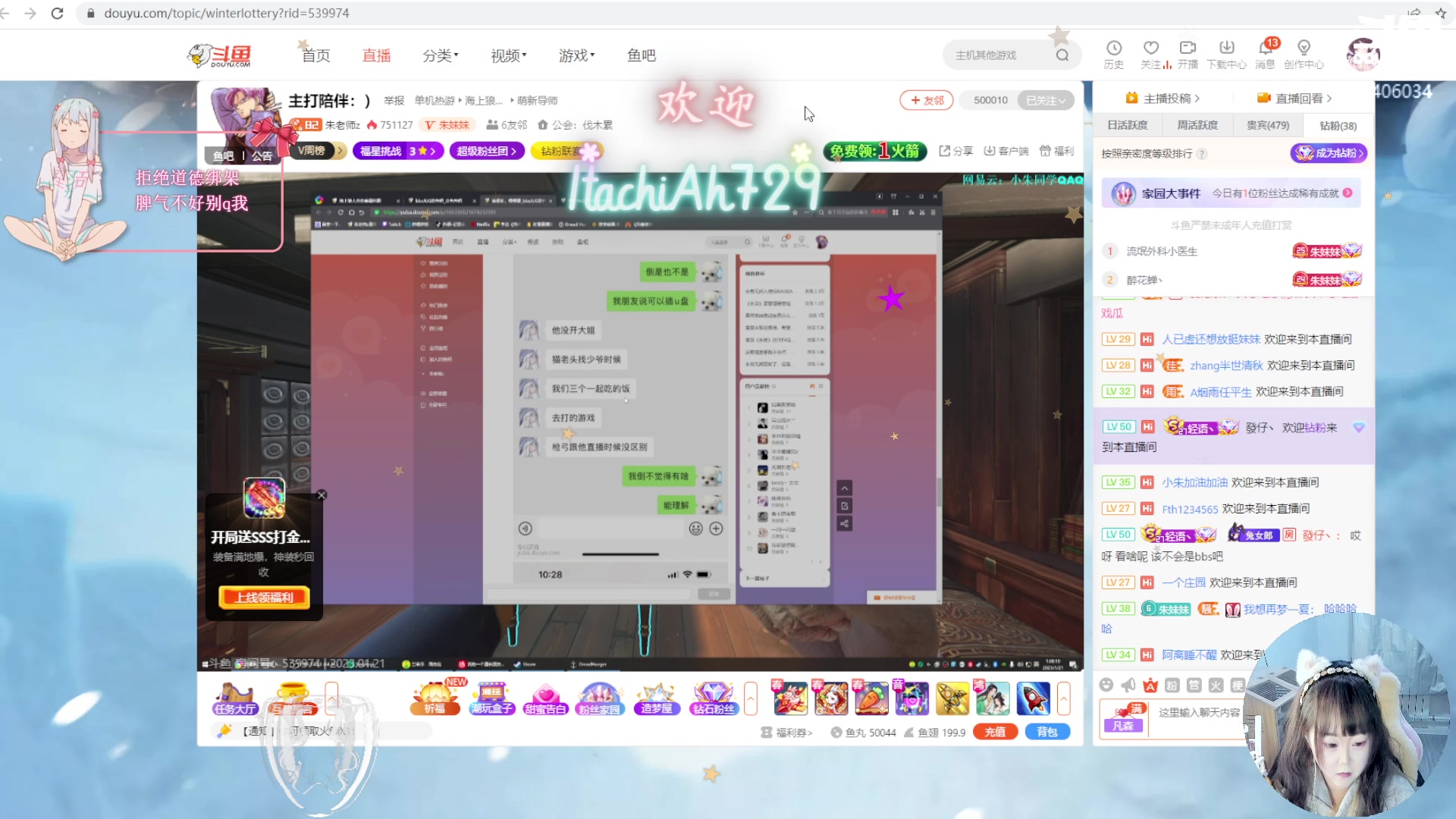Switch to the 周活跃度 tab
Viewport: 1456px width, 819px height.
pyautogui.click(x=1197, y=125)
